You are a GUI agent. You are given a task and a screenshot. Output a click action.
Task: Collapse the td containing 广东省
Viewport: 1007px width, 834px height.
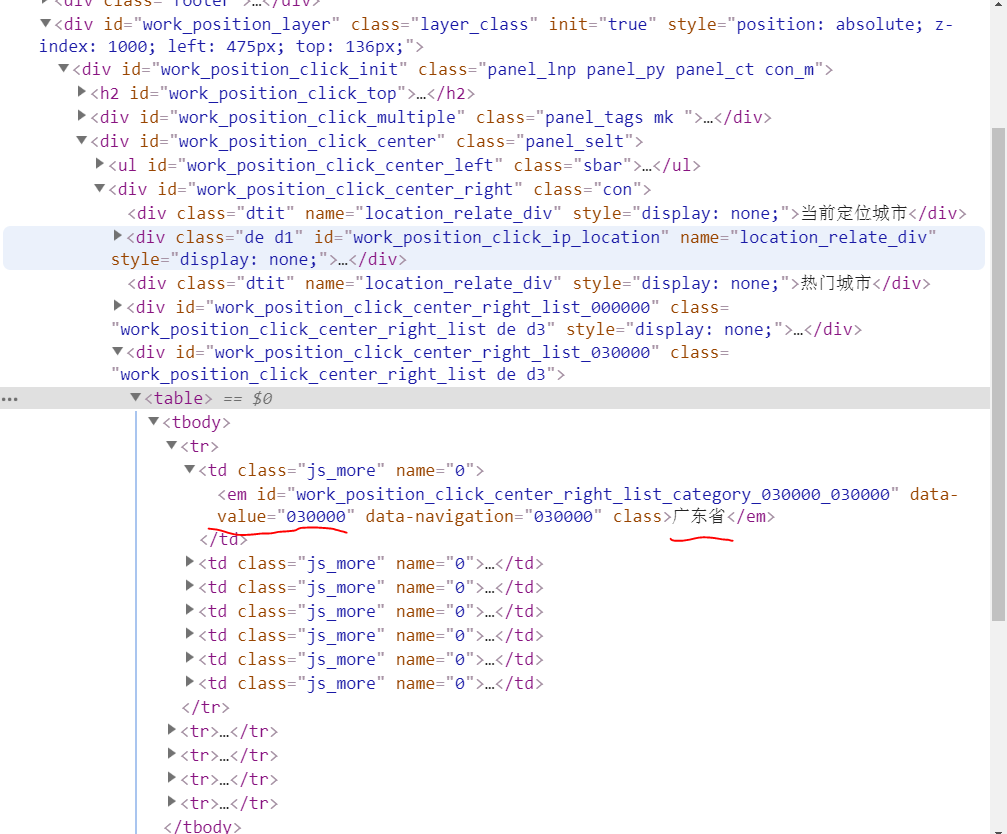[x=189, y=469]
